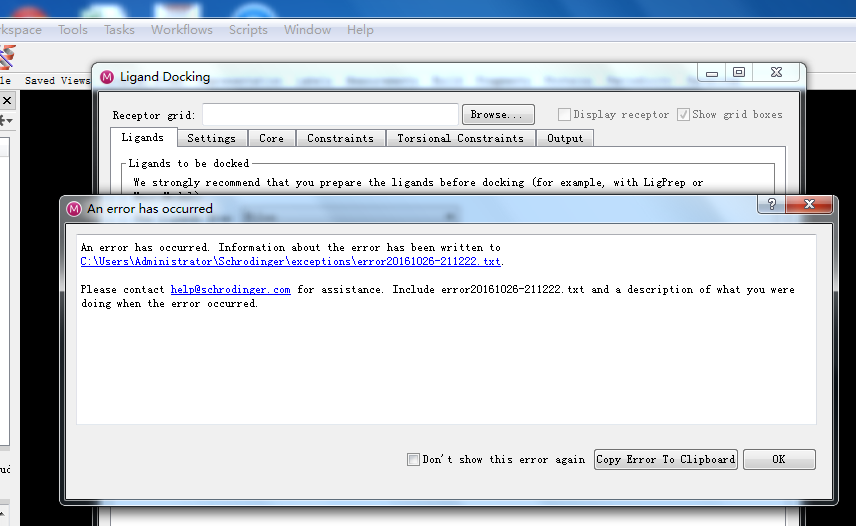Close the error dialog with red X
The width and height of the screenshot is (856, 526).
pyautogui.click(x=810, y=204)
